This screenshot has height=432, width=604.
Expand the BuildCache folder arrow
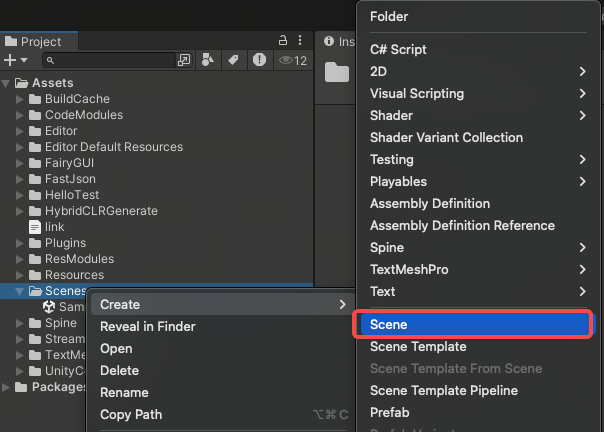[x=20, y=99]
